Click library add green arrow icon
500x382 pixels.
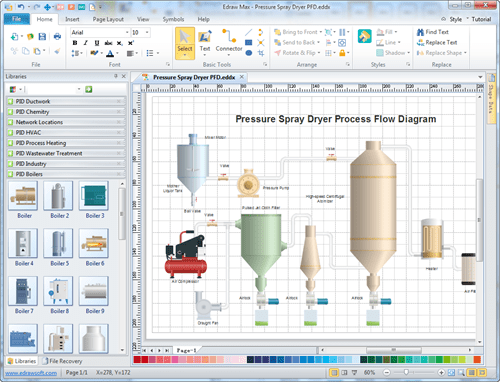[88, 89]
